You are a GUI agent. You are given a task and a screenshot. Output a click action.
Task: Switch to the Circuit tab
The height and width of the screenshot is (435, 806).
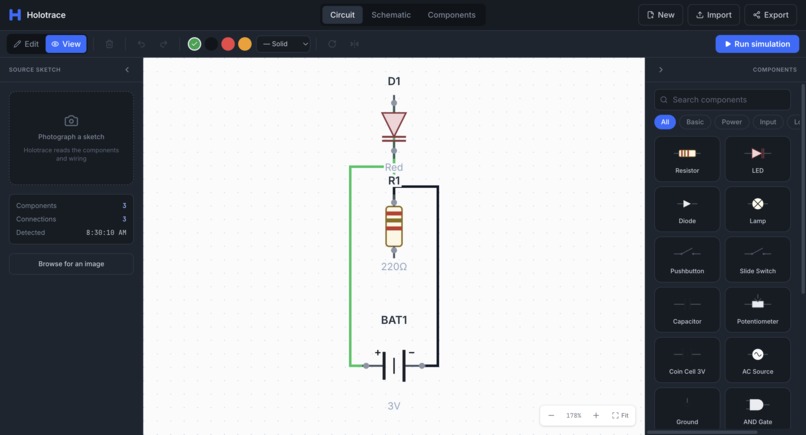pyautogui.click(x=342, y=15)
